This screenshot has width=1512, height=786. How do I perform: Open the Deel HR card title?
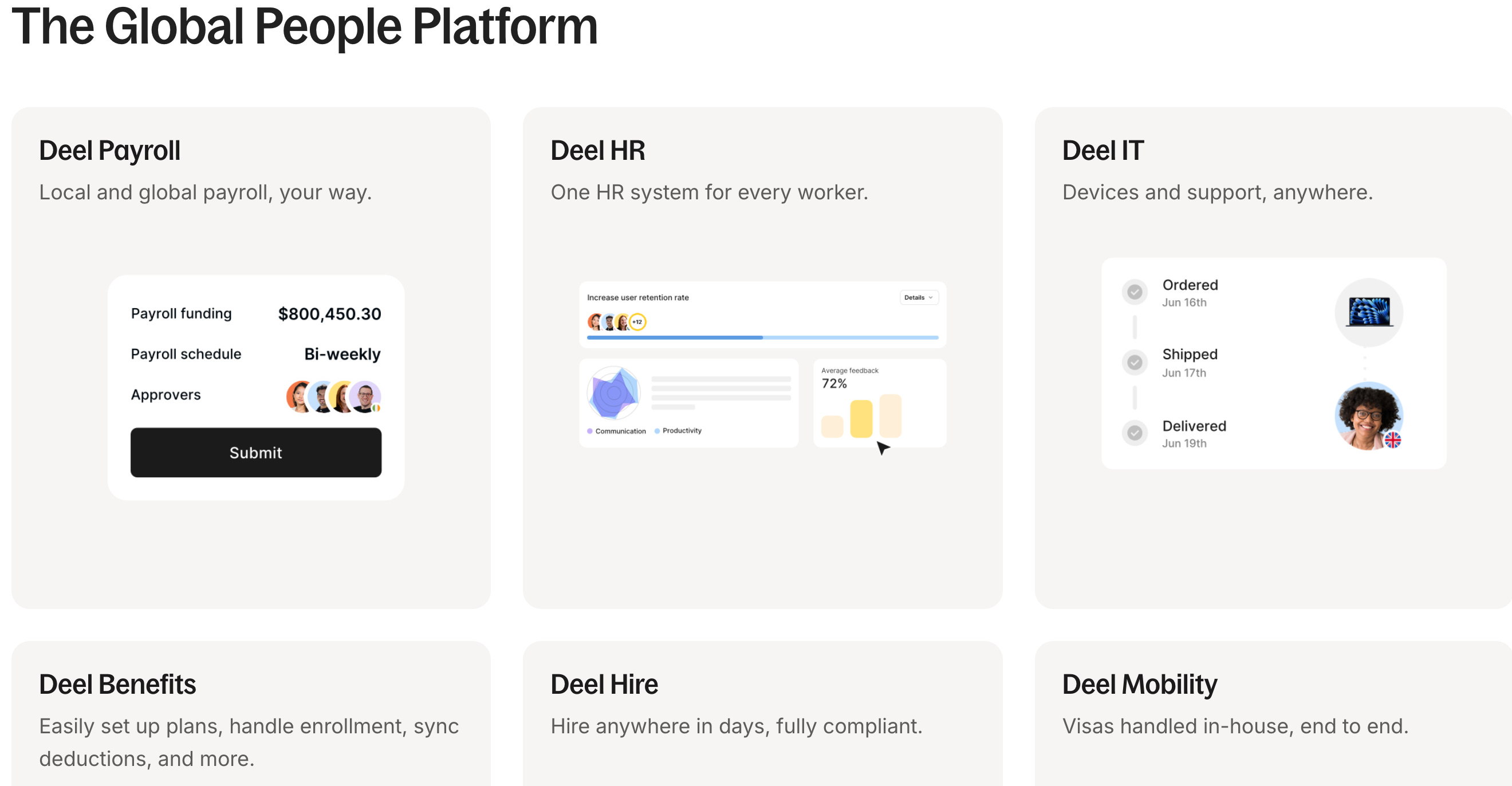(597, 150)
